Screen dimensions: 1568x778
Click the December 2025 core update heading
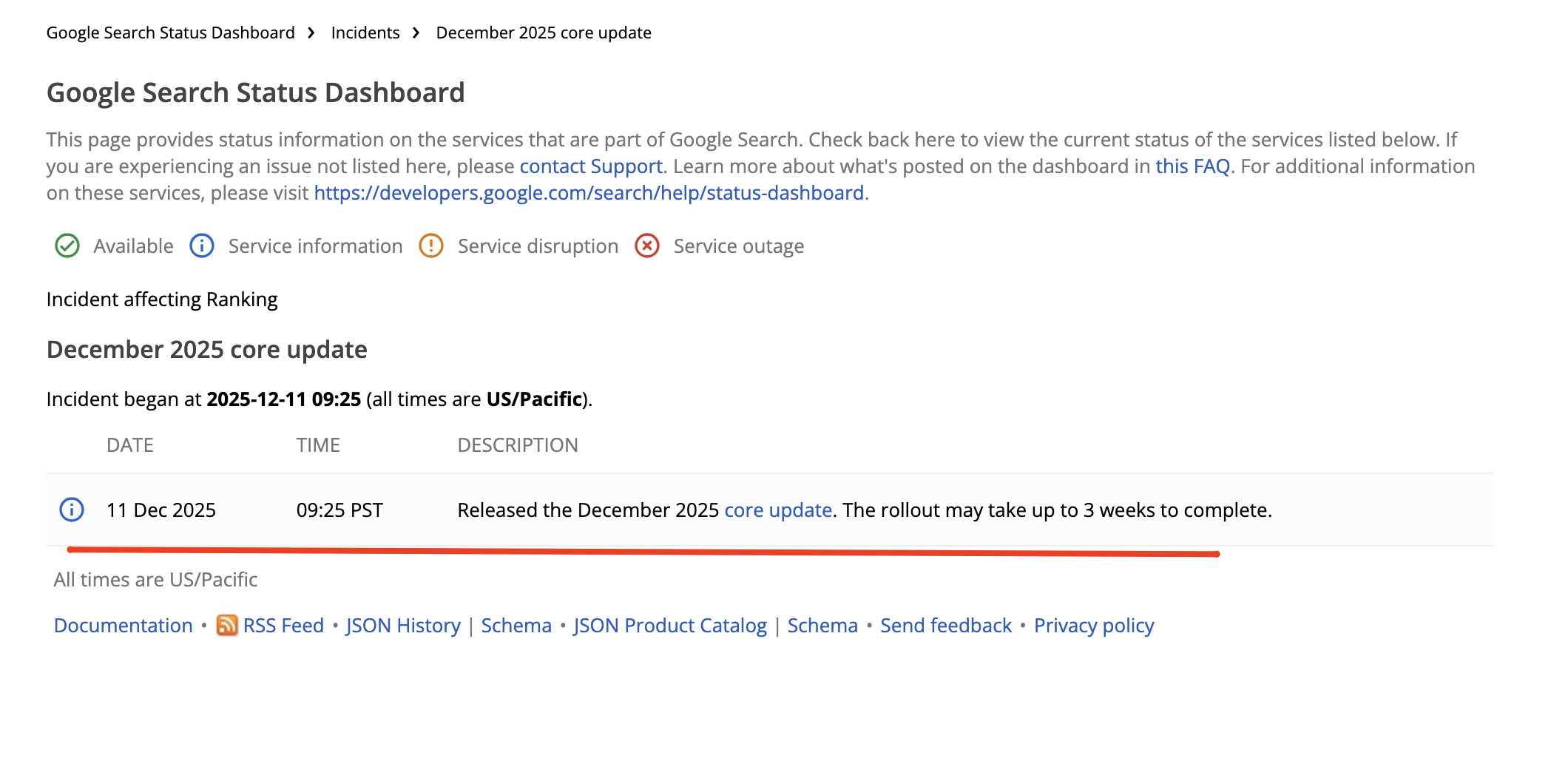tap(207, 350)
